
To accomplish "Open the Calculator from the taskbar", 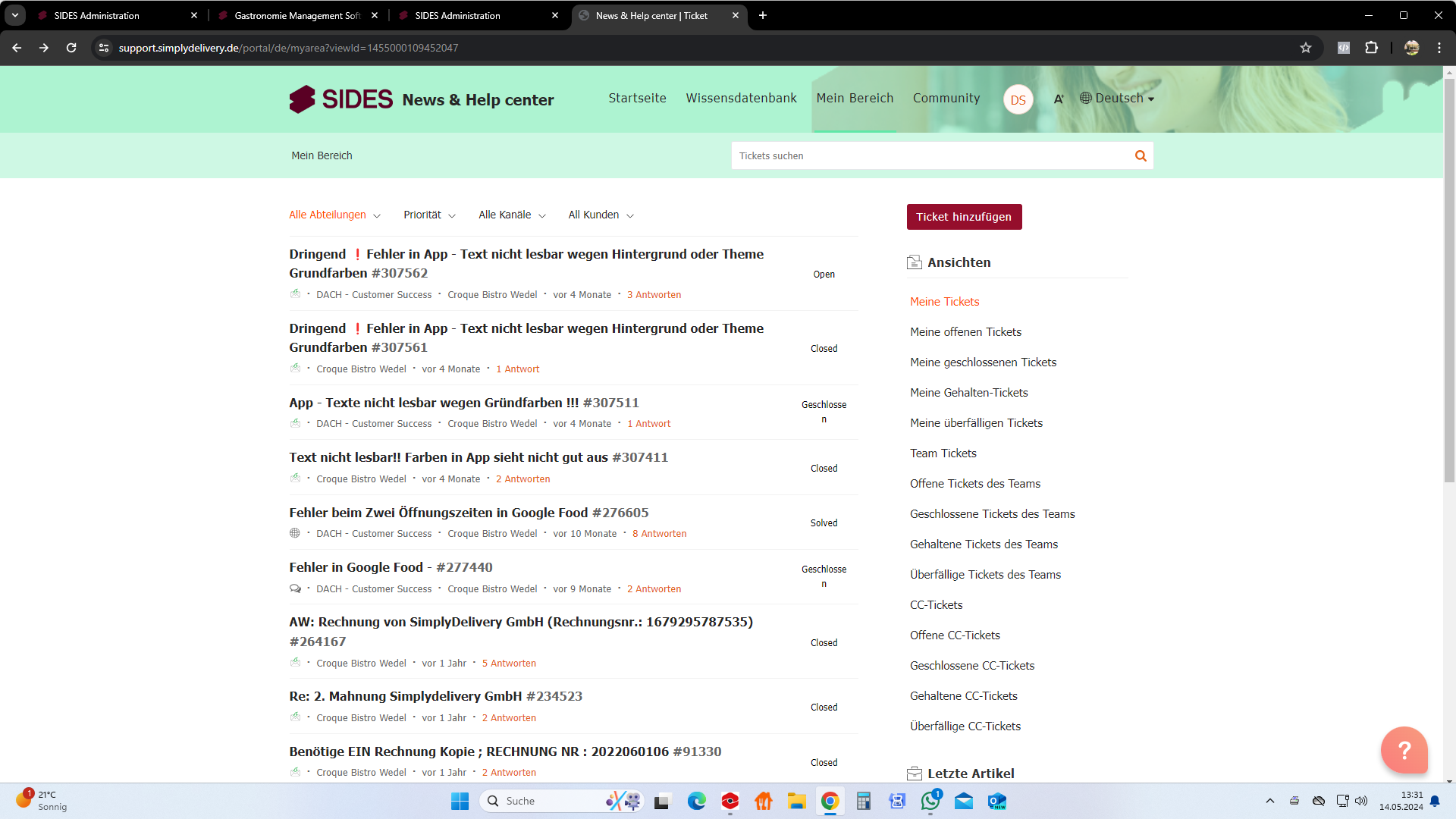I will [x=863, y=801].
